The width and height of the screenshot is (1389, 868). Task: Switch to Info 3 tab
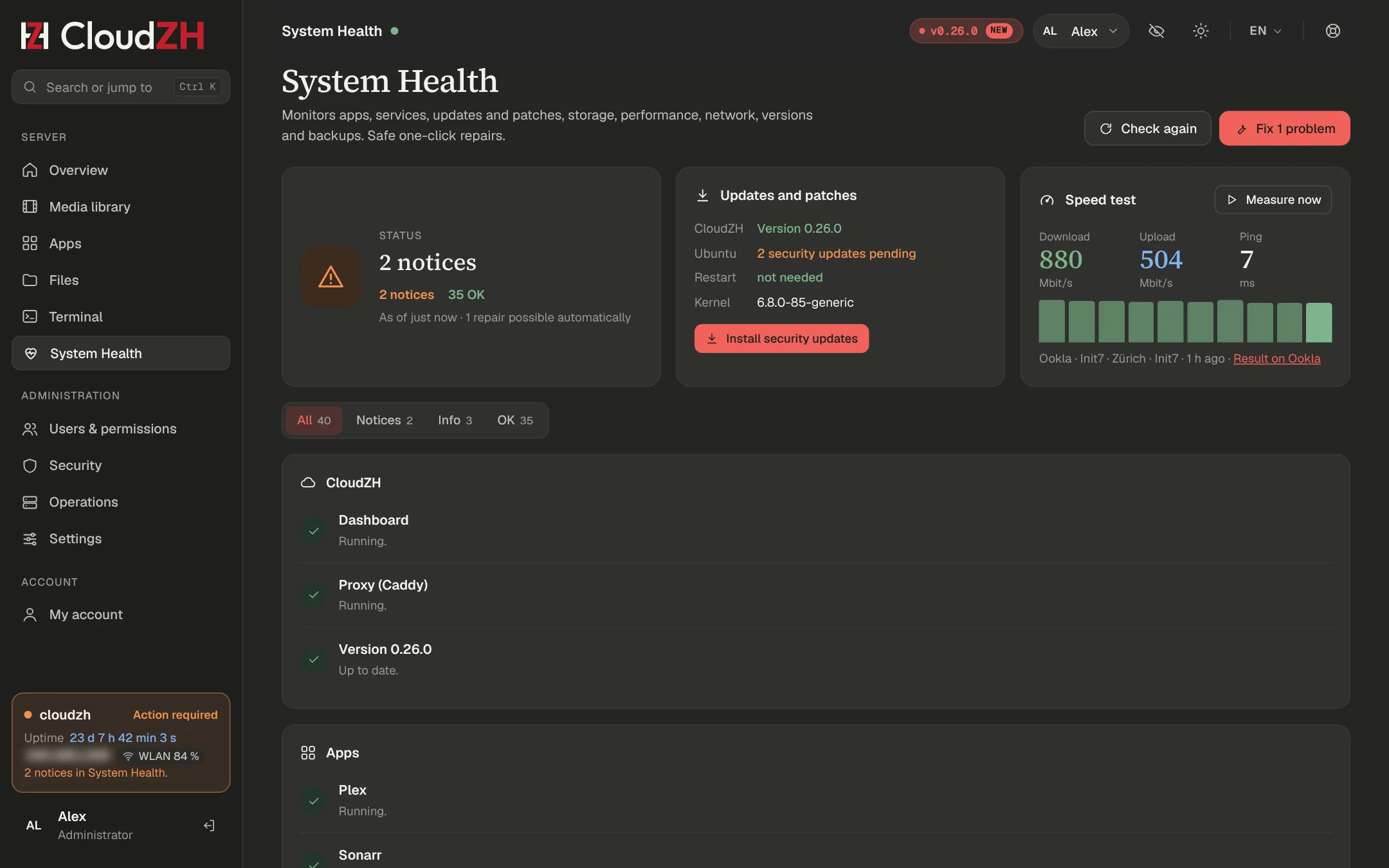(x=455, y=420)
